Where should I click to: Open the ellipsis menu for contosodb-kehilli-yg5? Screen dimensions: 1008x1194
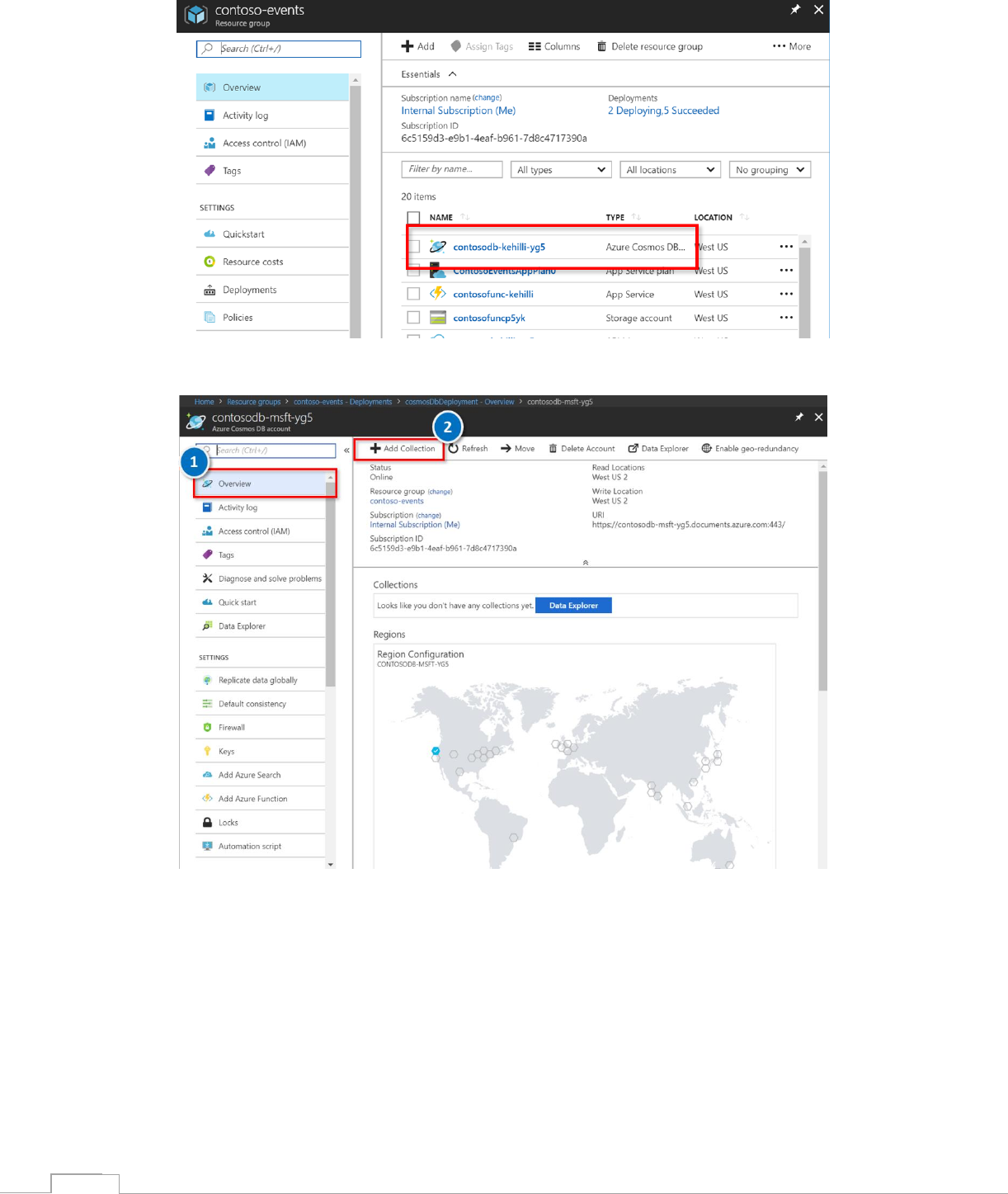tap(786, 247)
